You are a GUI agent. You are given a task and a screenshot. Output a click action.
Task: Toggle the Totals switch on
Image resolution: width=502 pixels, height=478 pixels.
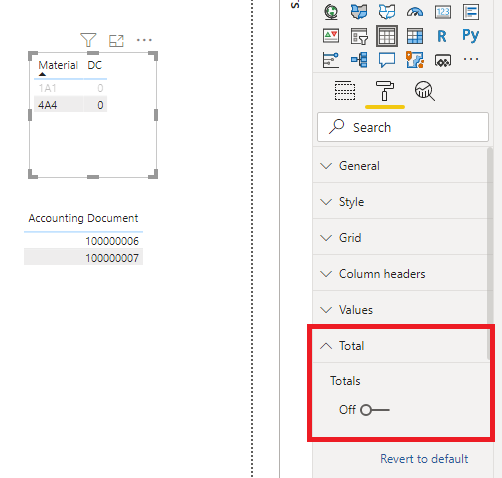[375, 410]
